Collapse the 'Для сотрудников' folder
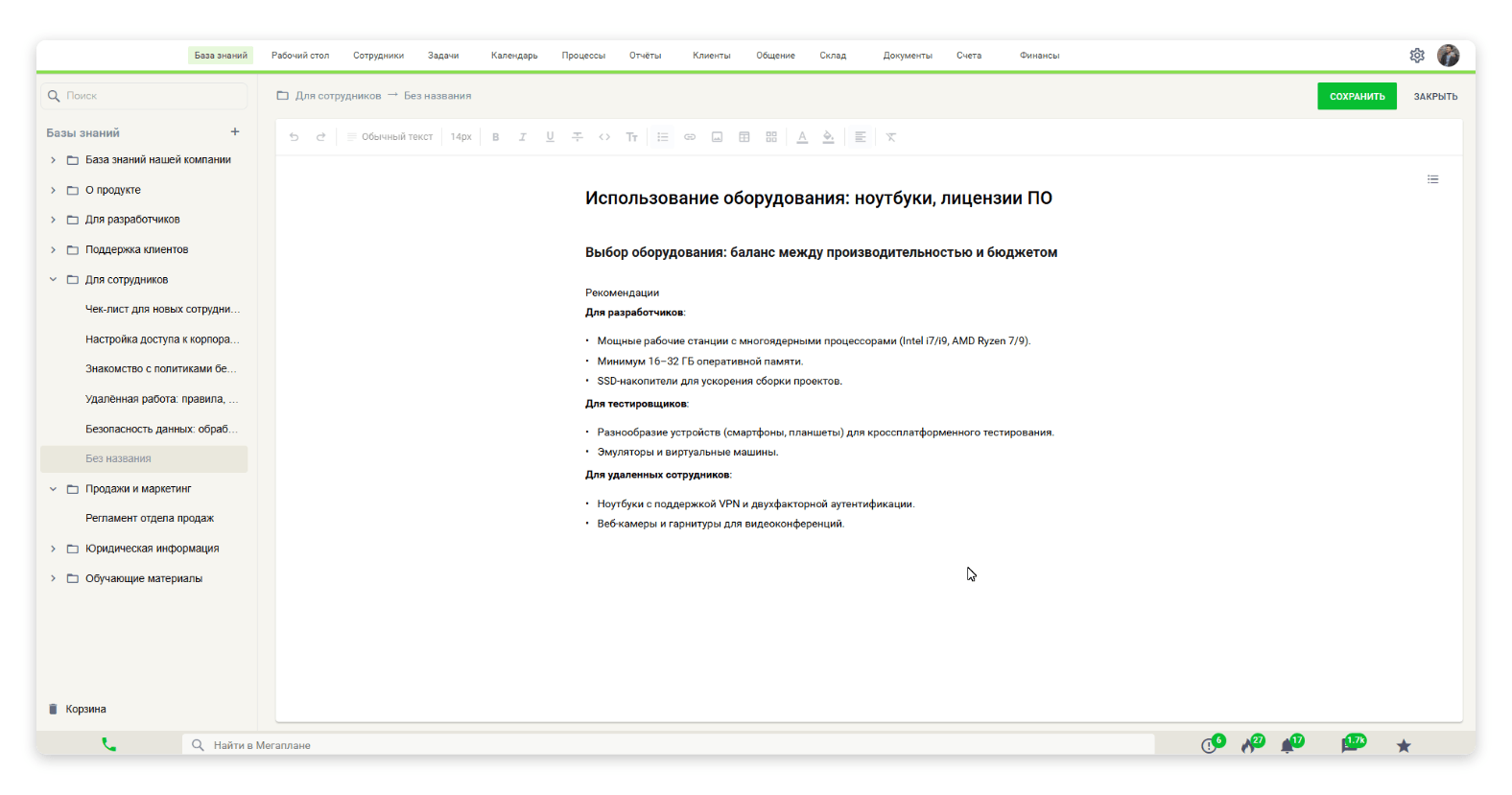This screenshot has height=795, width=1512. (x=53, y=280)
